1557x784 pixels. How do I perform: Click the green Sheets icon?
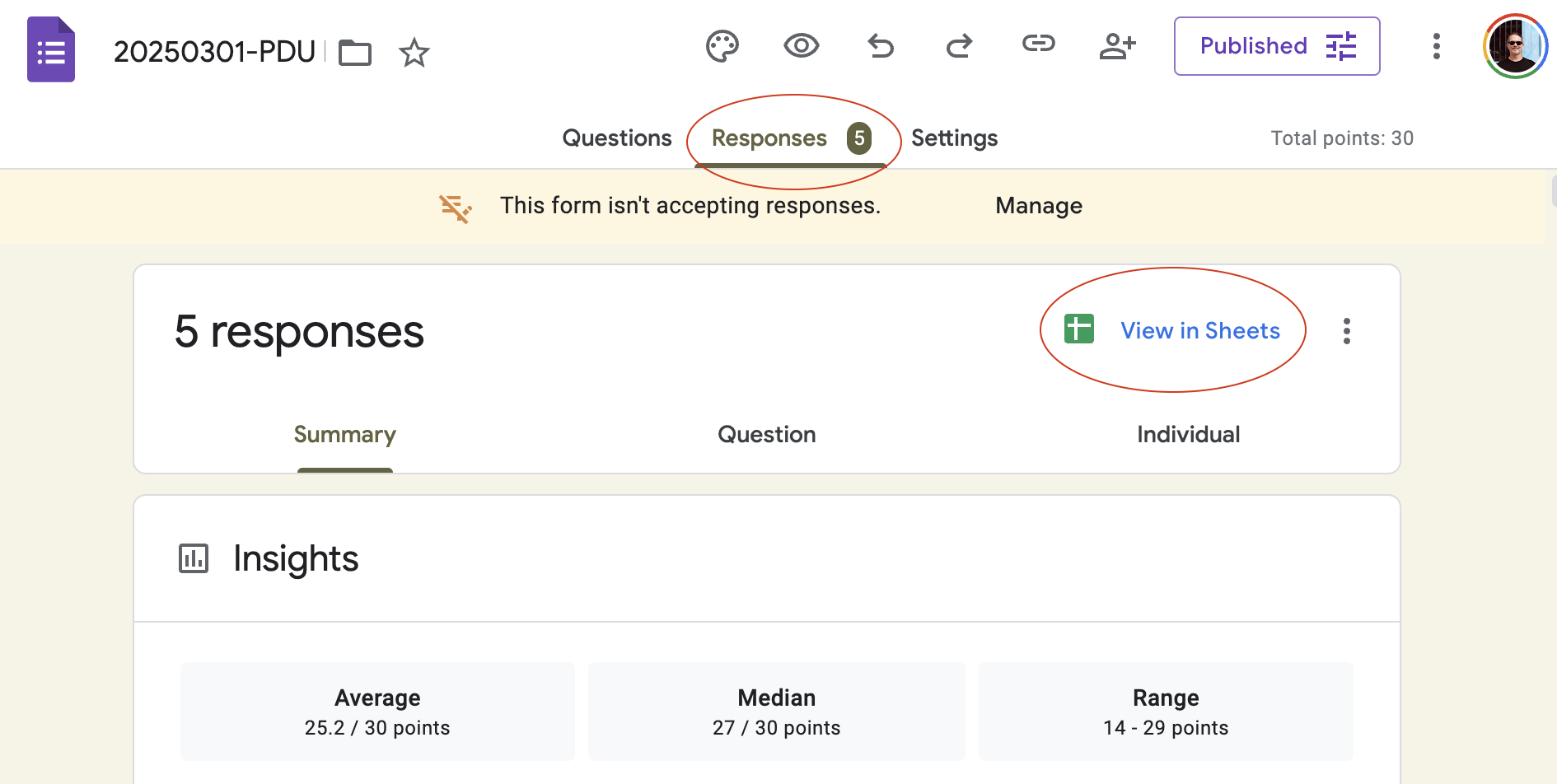coord(1079,329)
